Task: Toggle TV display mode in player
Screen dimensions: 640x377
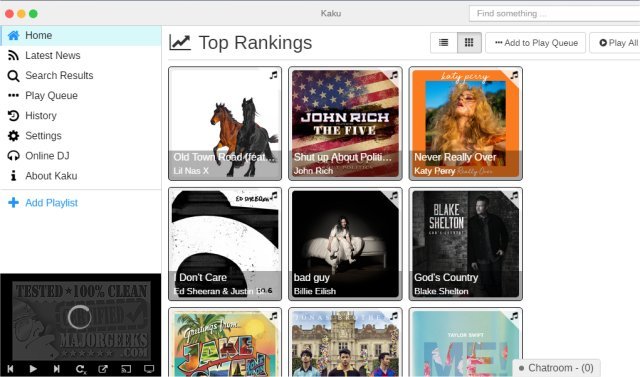Action: coord(149,369)
